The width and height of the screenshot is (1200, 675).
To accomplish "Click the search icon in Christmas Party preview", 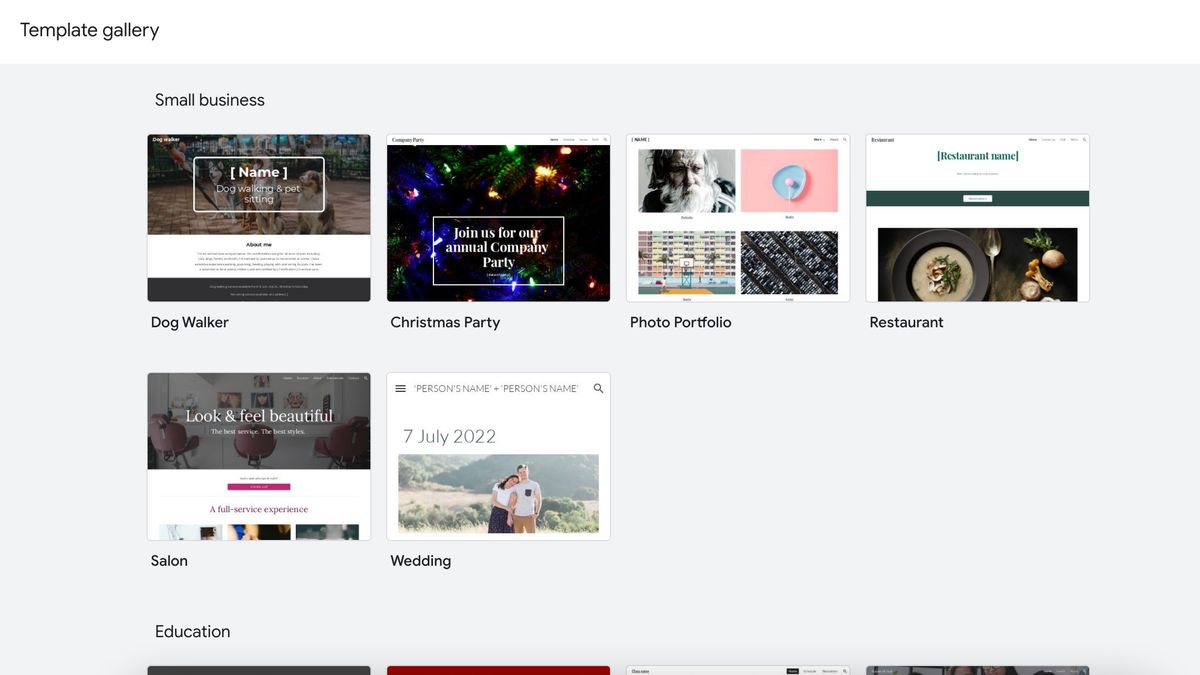I will 605,139.
